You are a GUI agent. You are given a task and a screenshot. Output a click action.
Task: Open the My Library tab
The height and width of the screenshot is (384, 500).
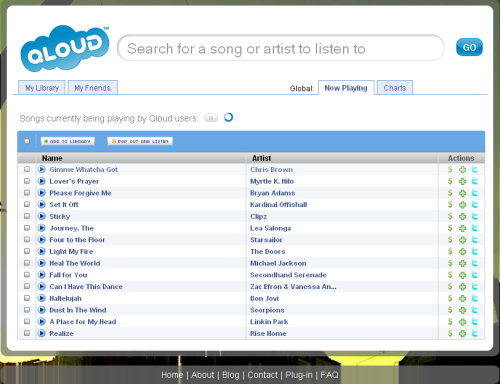[42, 88]
